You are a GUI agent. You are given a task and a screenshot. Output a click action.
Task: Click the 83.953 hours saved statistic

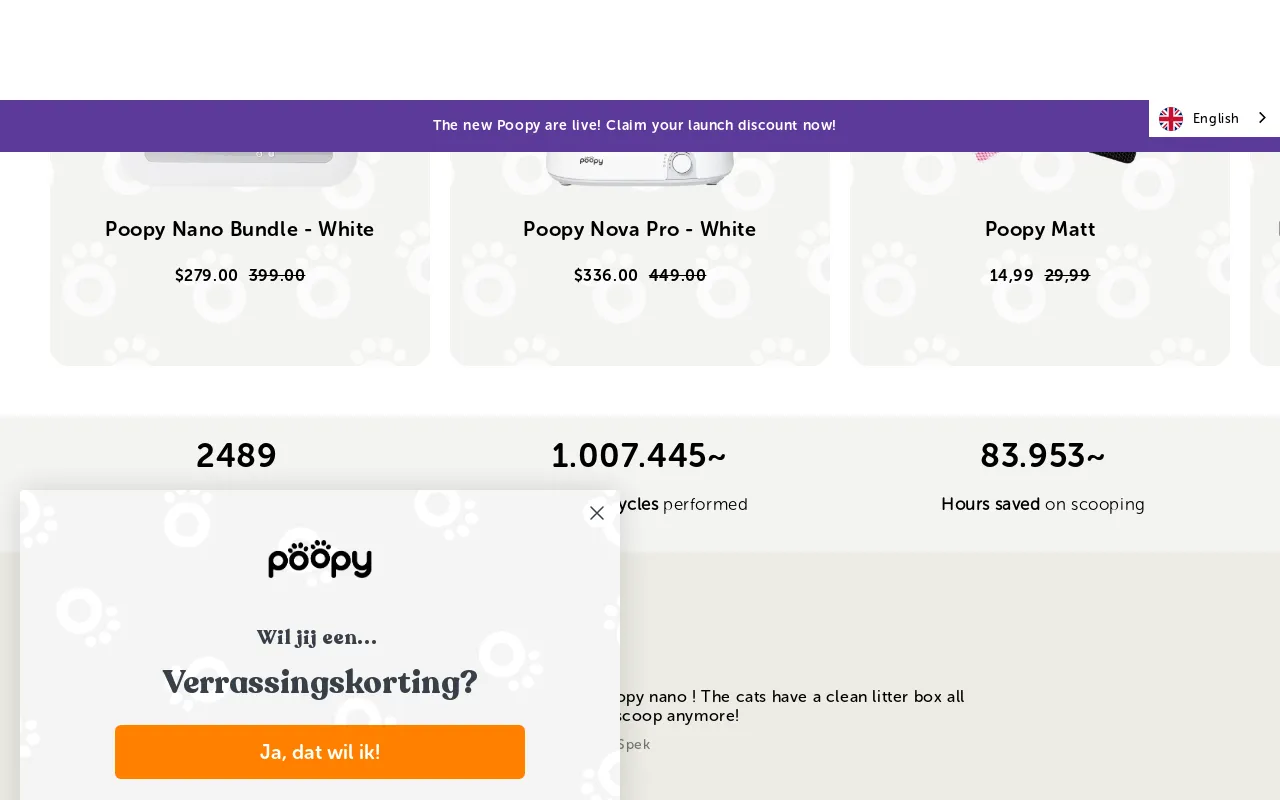tap(1042, 456)
